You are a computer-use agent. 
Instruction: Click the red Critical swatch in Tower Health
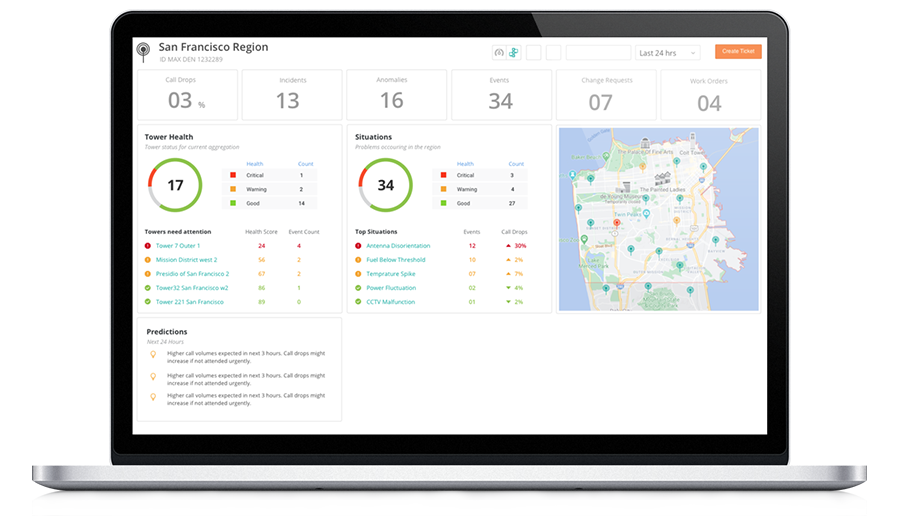click(x=233, y=175)
